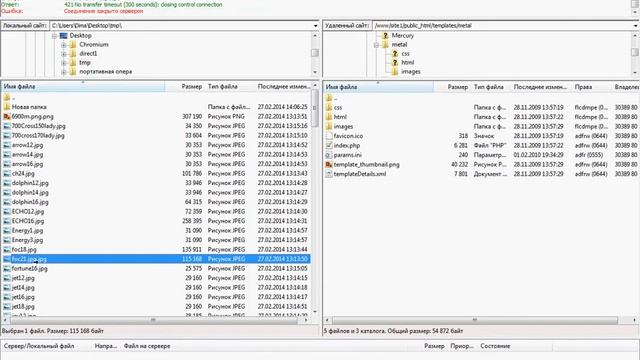Image resolution: width=640 pixels, height=360 pixels.
Task: Click the 6900m.png.png file icon
Action: [7, 117]
